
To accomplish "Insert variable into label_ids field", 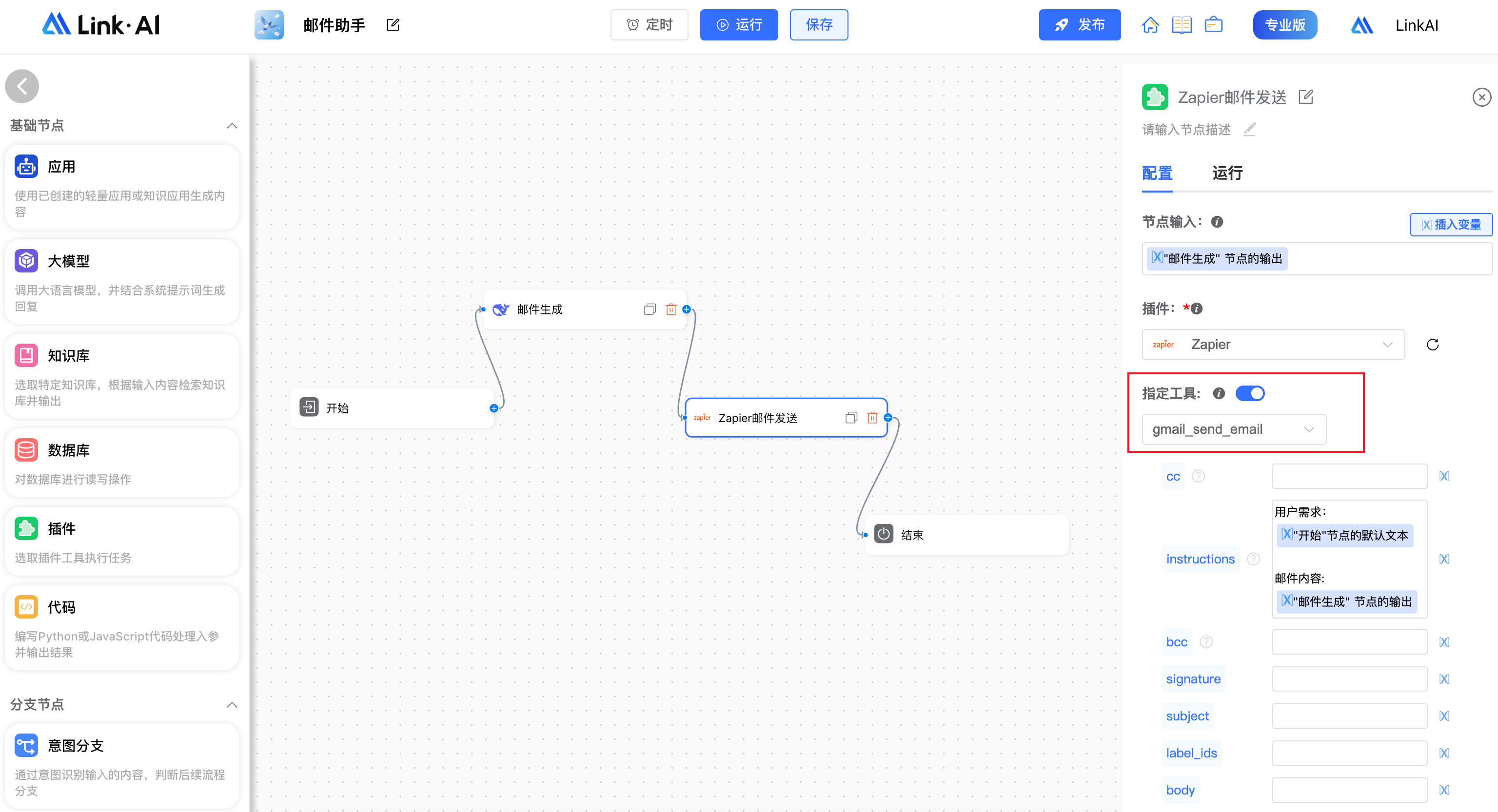I will (1443, 753).
